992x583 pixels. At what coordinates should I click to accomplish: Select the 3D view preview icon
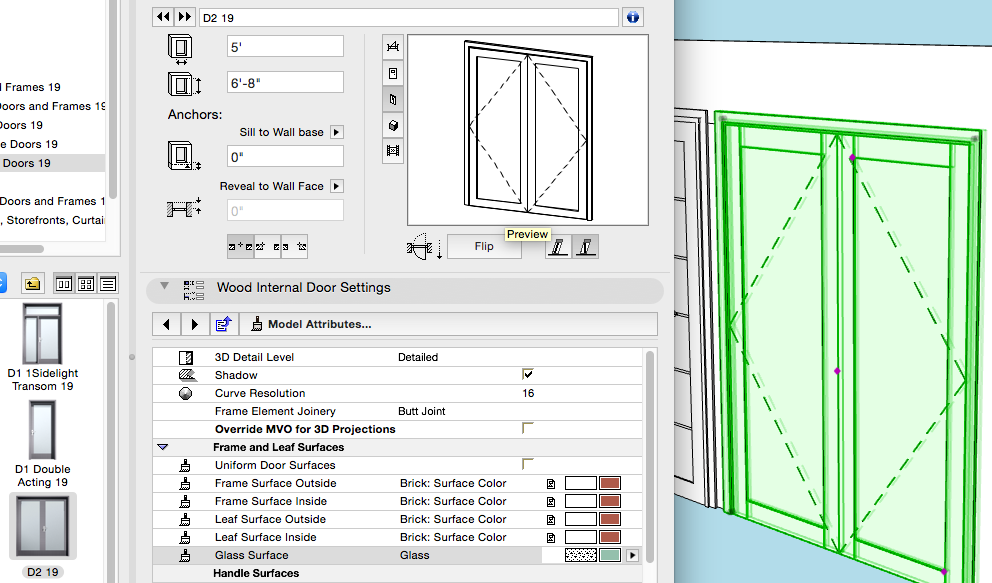(393, 126)
